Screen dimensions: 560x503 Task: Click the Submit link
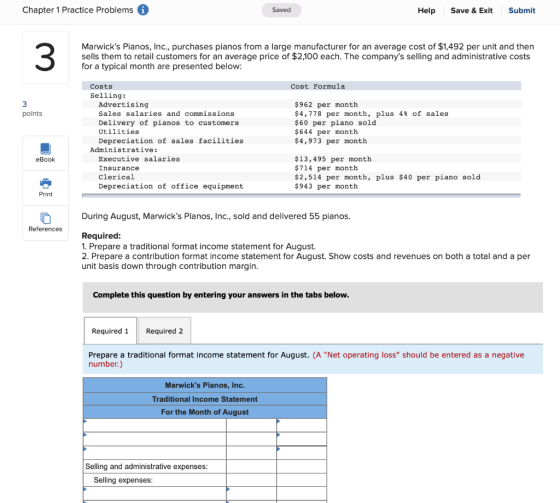click(x=521, y=10)
